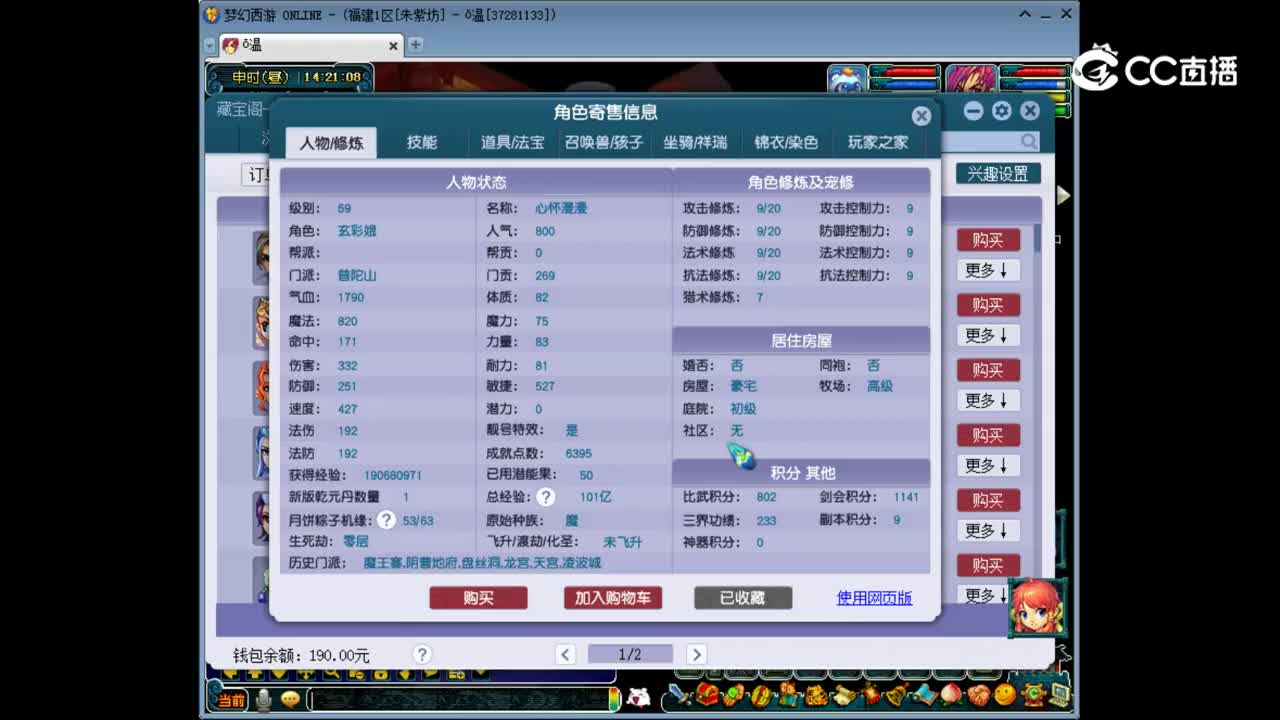Click the red 购买 button in dialog footer
Screen dimensions: 1280x720
(x=478, y=598)
